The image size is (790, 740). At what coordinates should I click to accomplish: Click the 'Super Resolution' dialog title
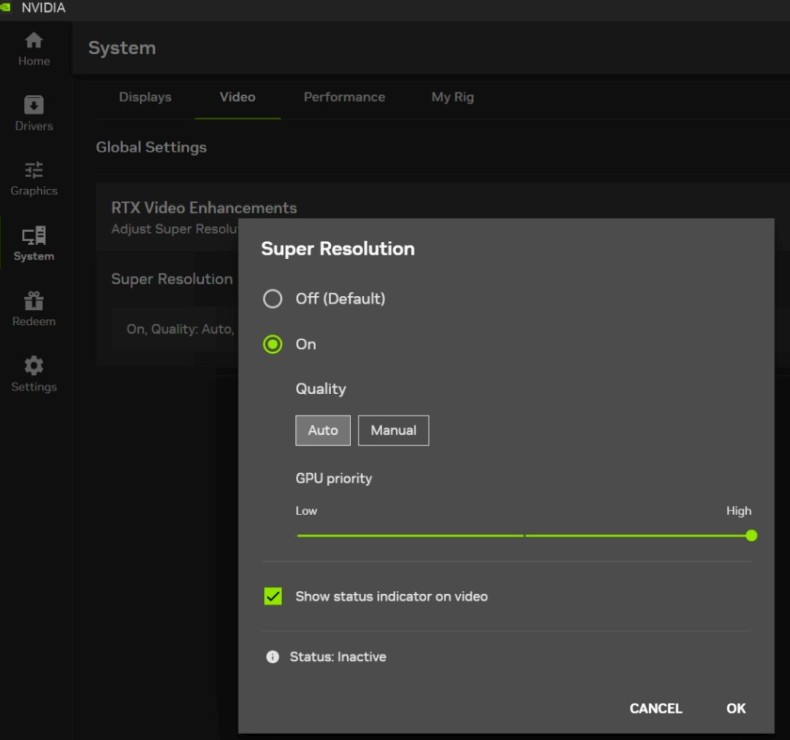point(338,249)
